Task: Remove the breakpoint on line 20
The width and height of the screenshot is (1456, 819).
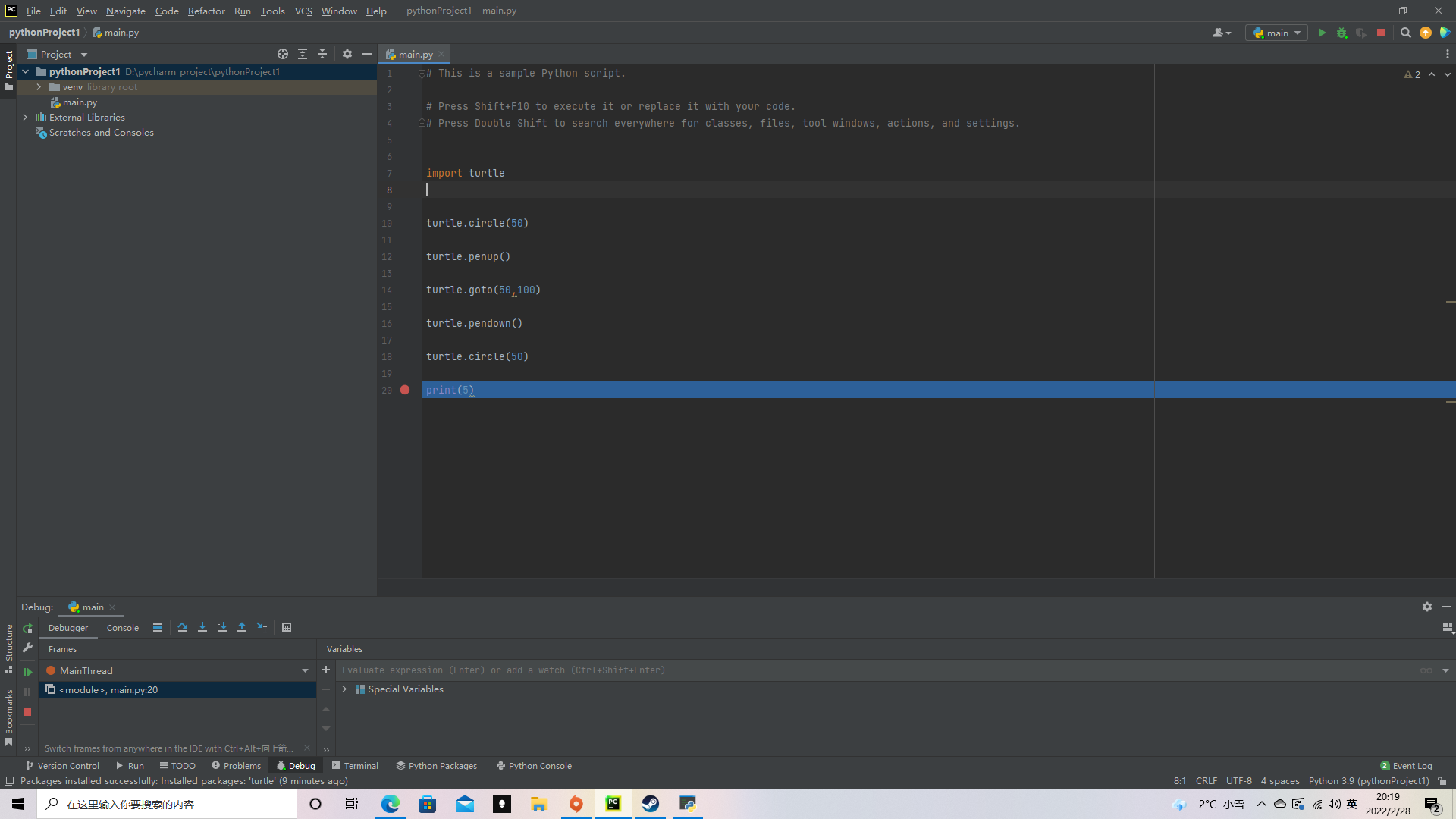Action: coord(405,390)
